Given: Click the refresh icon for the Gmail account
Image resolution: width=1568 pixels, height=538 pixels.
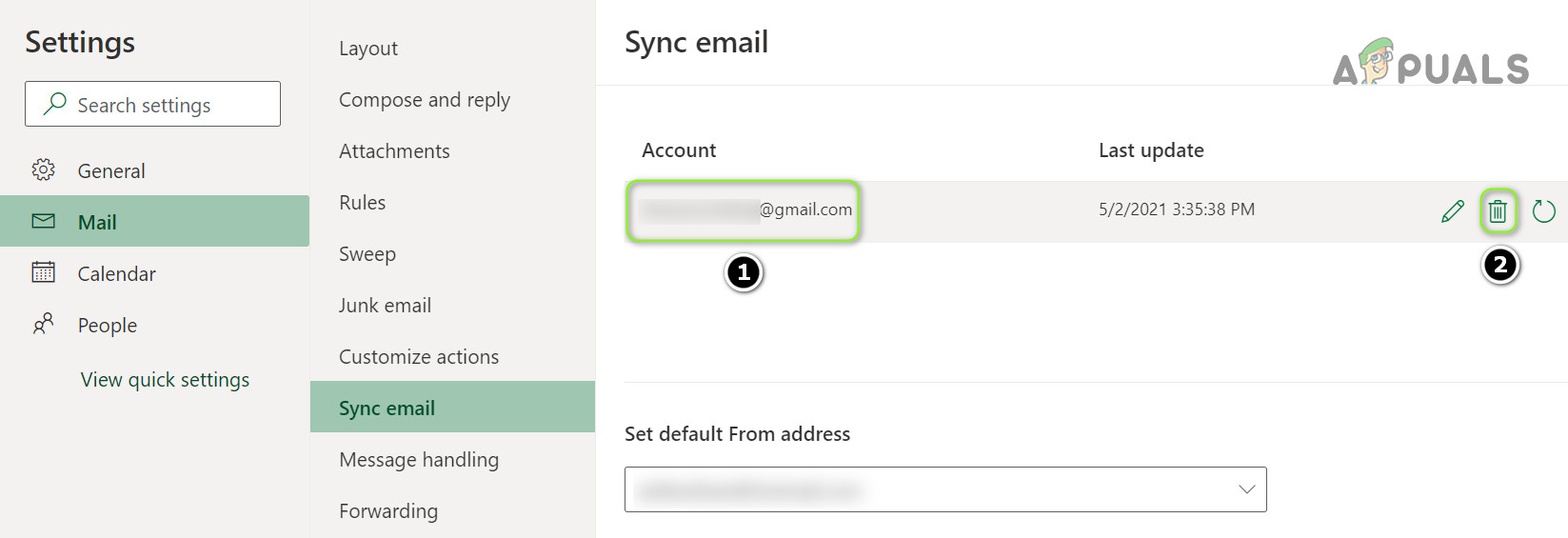Looking at the screenshot, I should [1543, 210].
